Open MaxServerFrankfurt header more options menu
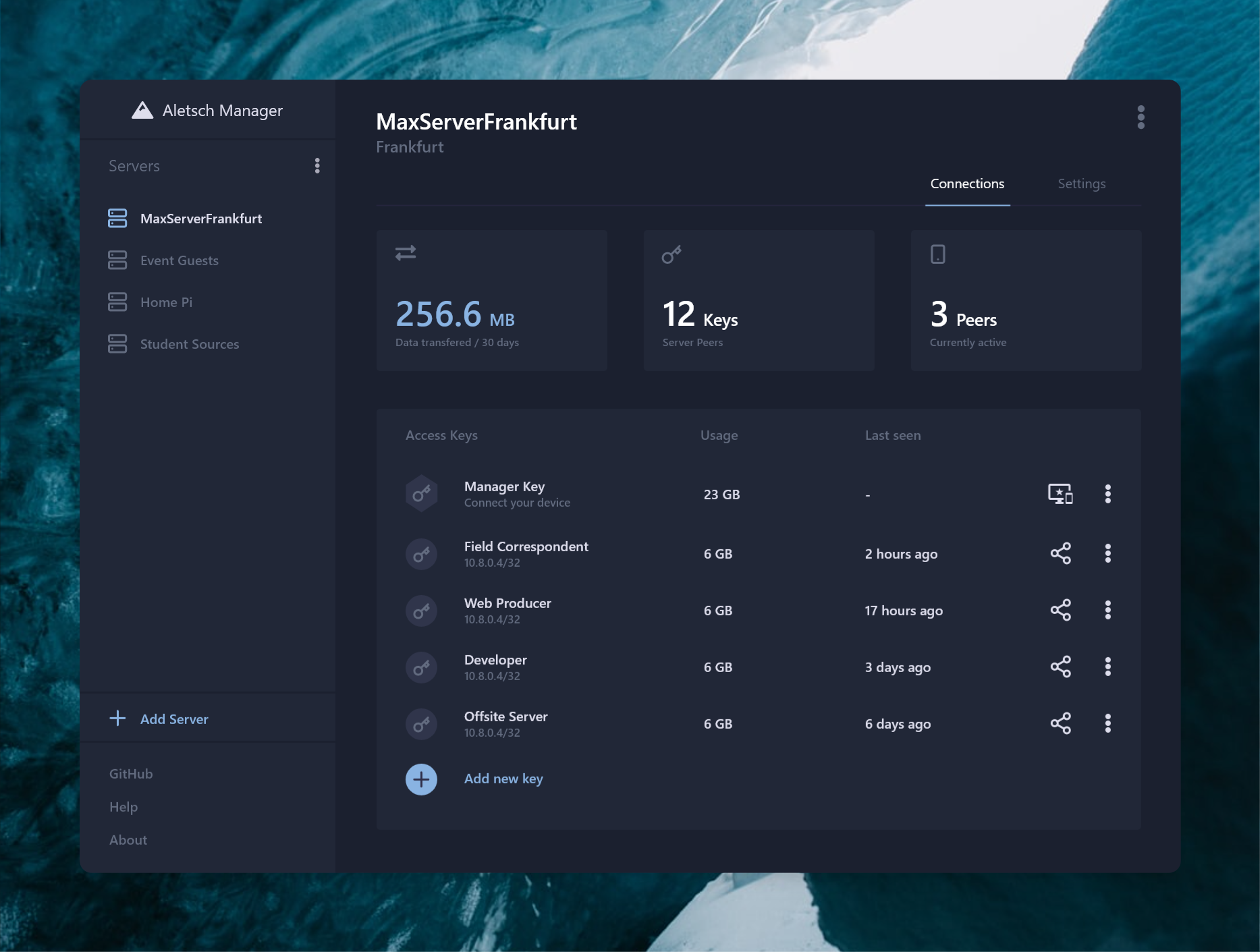This screenshot has height=952, width=1260. tap(1141, 117)
